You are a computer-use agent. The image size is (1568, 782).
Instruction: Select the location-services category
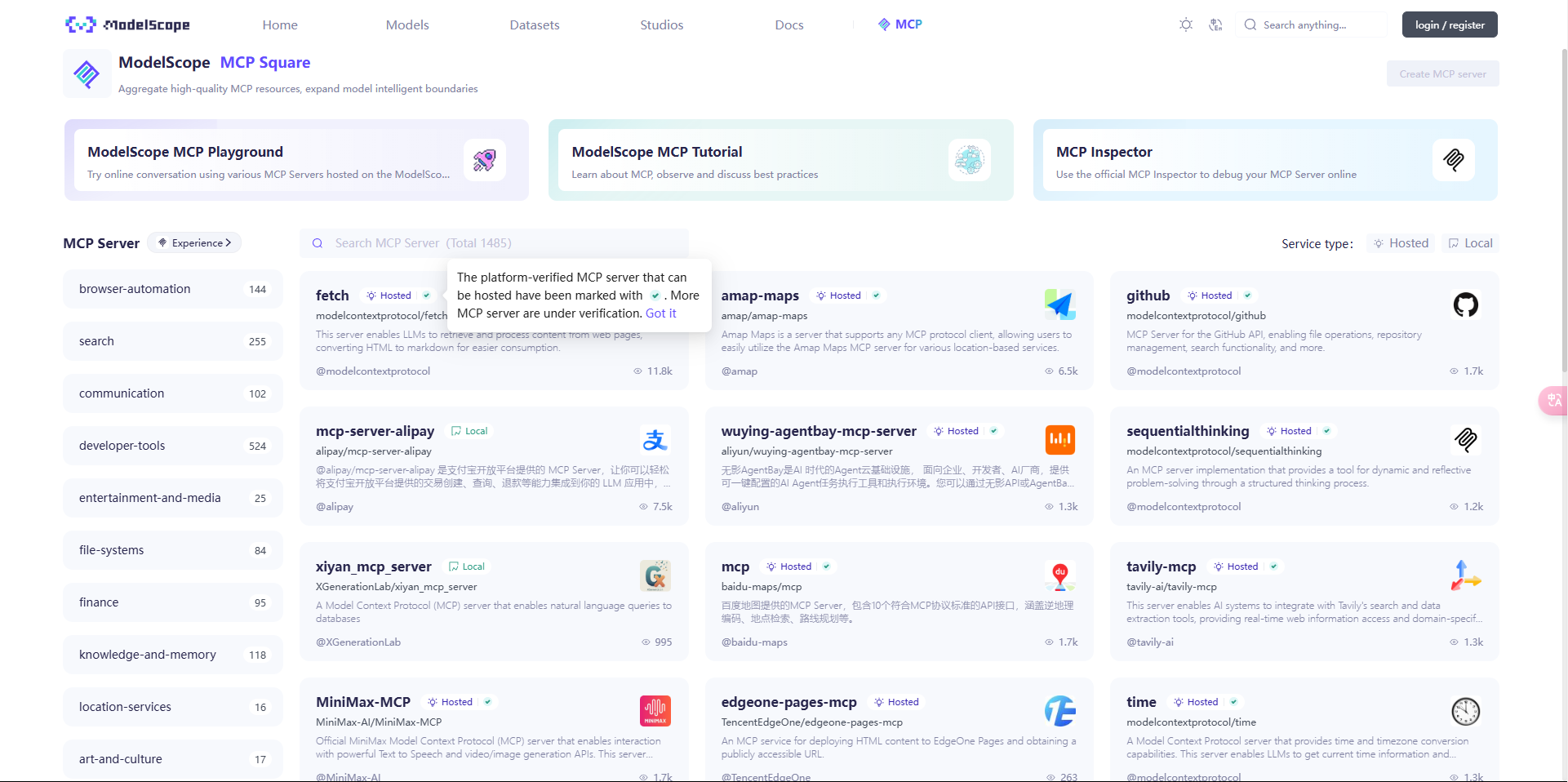(x=173, y=707)
